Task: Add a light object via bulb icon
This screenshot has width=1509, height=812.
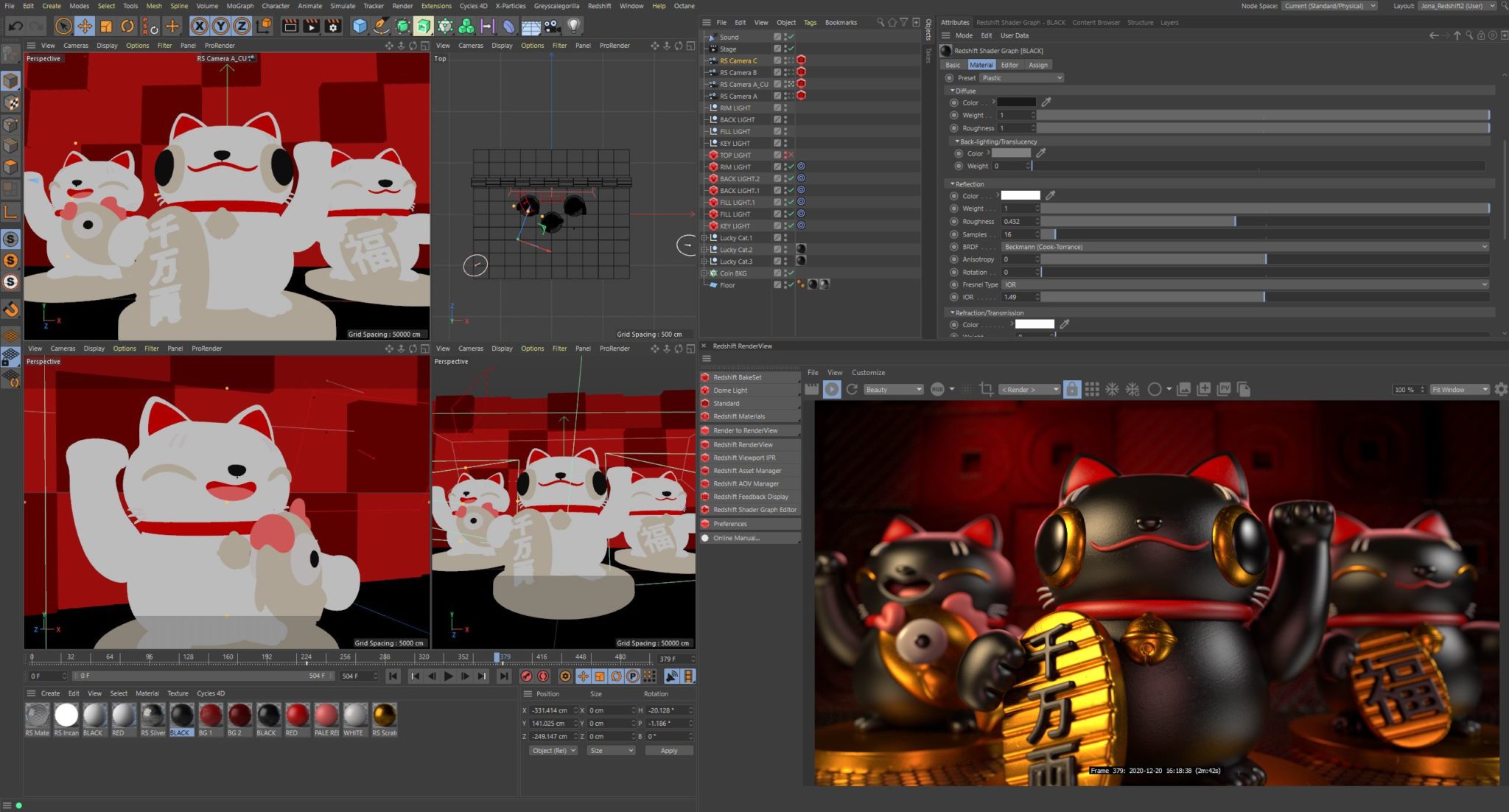Action: click(x=573, y=27)
